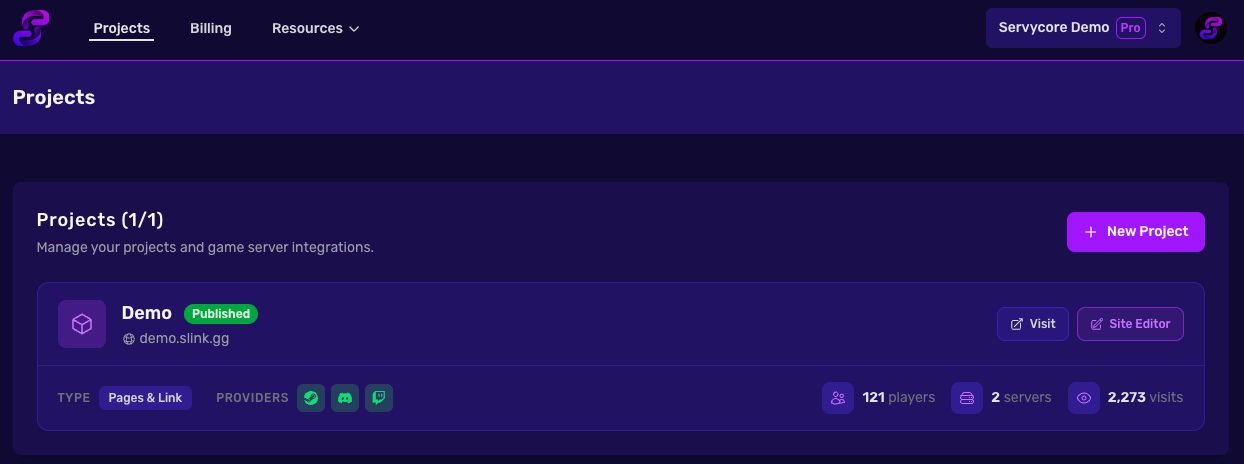Click the Steam provider icon

pos(311,398)
